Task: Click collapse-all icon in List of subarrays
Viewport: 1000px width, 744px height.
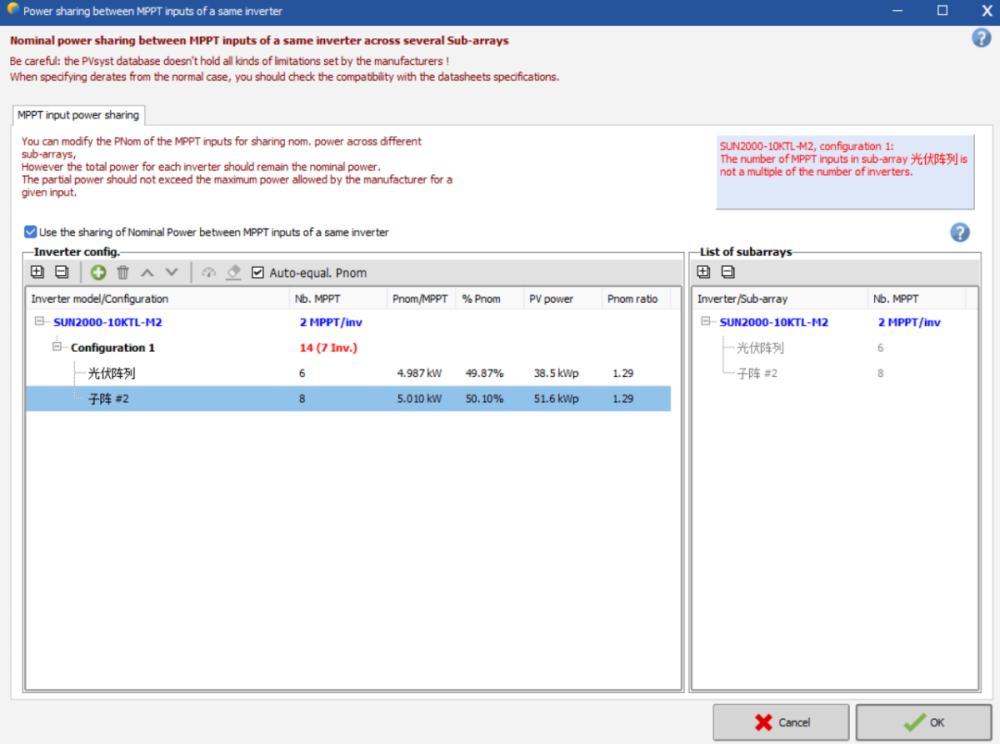Action: (728, 272)
